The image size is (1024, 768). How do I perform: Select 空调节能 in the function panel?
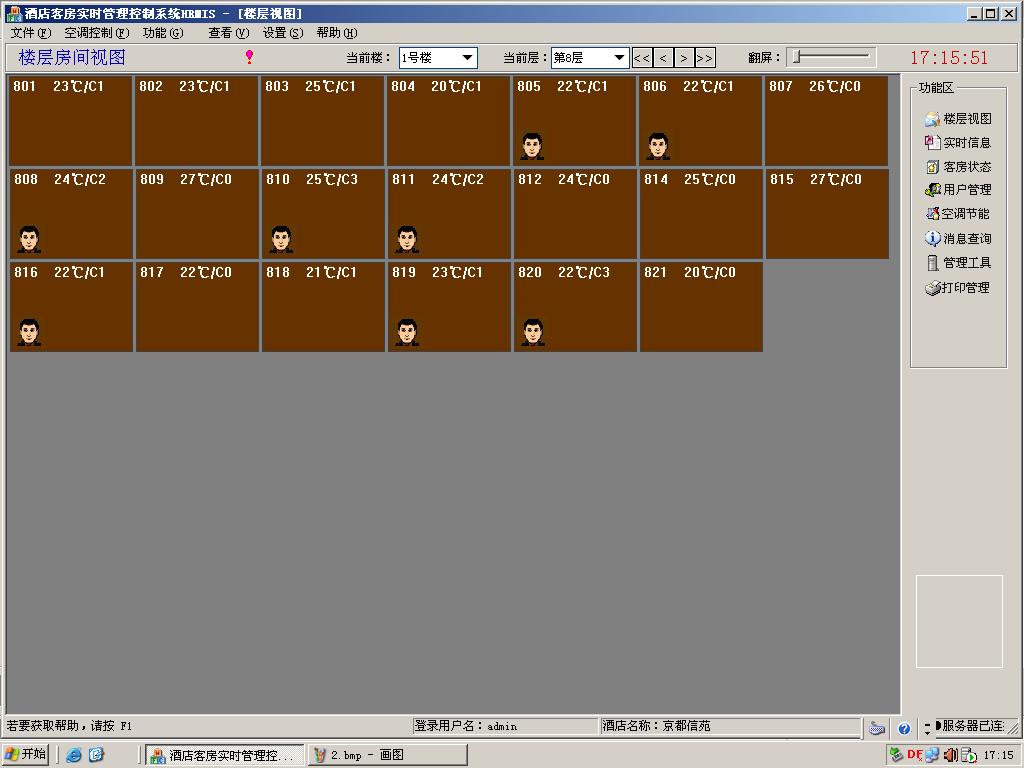958,214
